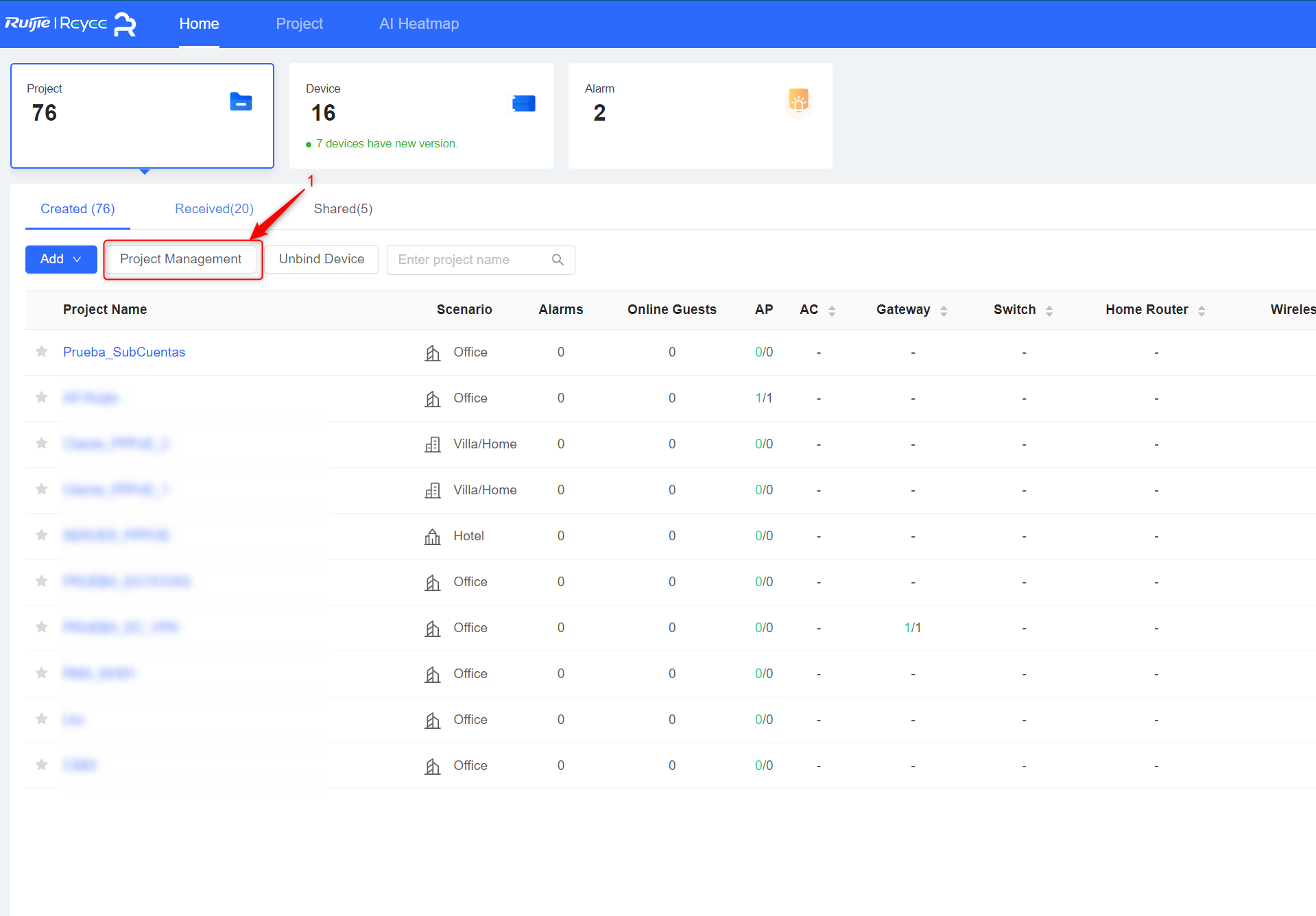1316x916 pixels.
Task: Click Office building icon in Prueba_SubCuentas row
Action: click(433, 352)
